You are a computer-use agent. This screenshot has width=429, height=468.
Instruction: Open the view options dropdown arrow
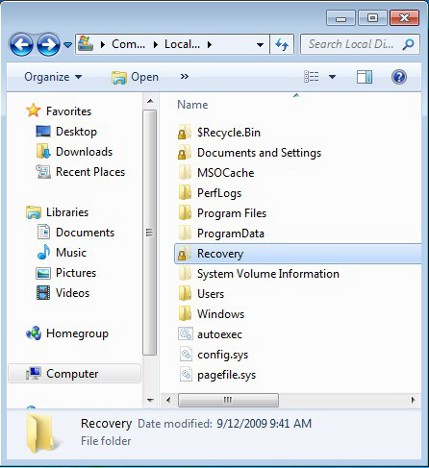pyautogui.click(x=332, y=77)
